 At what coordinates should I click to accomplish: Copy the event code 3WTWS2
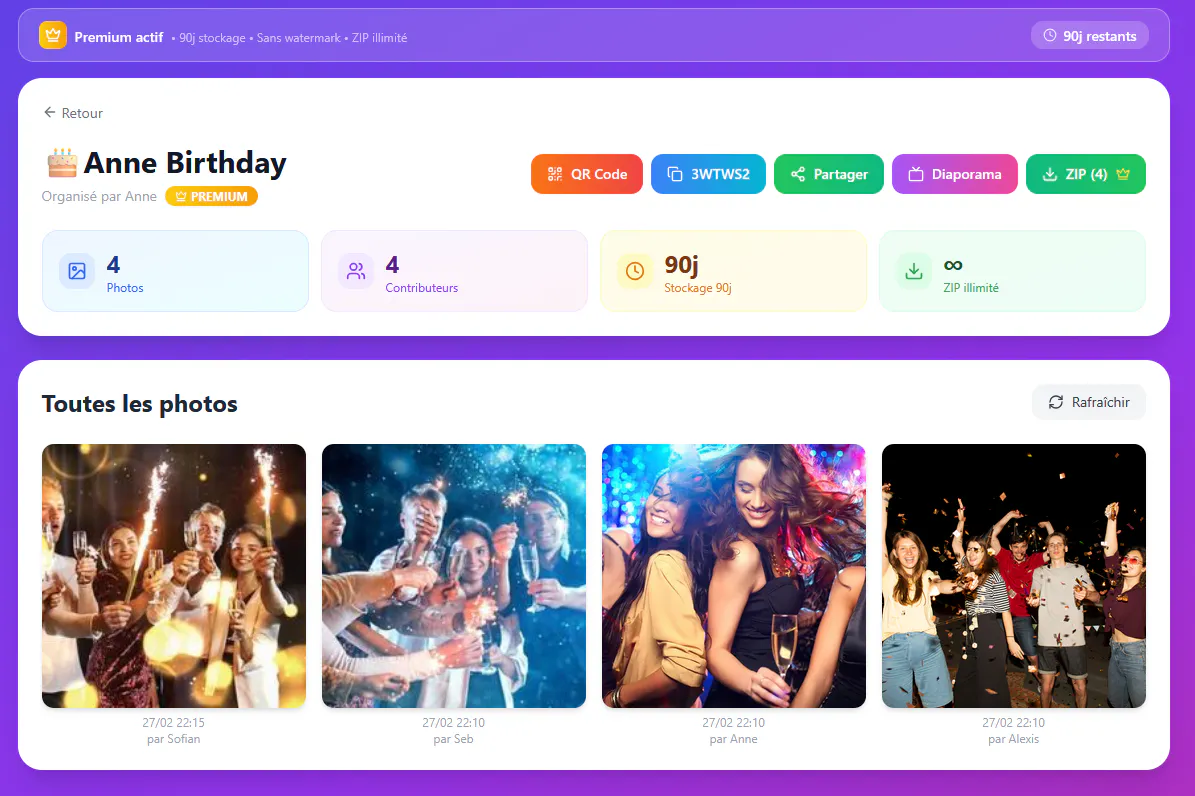click(x=708, y=174)
